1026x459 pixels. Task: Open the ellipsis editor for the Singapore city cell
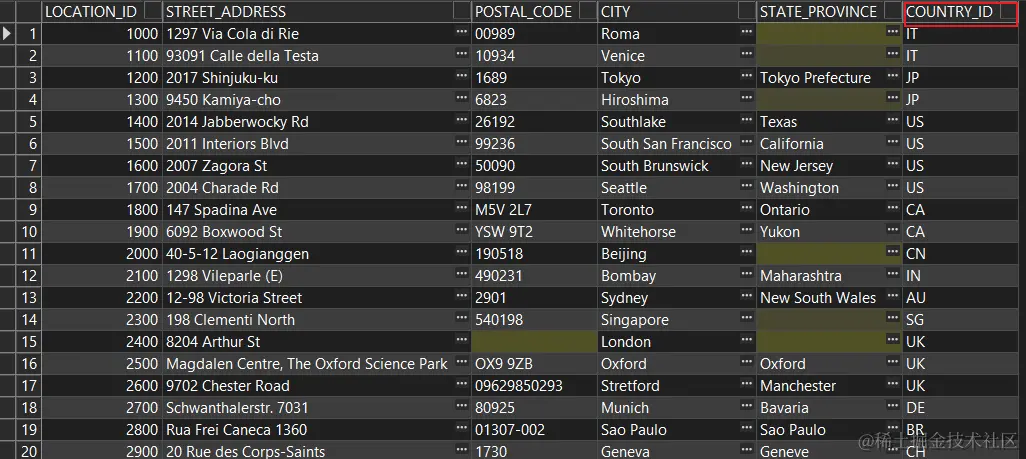pos(747,318)
